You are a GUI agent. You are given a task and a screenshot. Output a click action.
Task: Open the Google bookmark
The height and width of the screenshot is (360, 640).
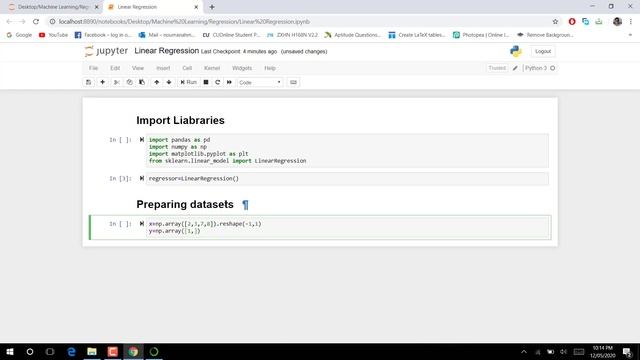point(19,35)
